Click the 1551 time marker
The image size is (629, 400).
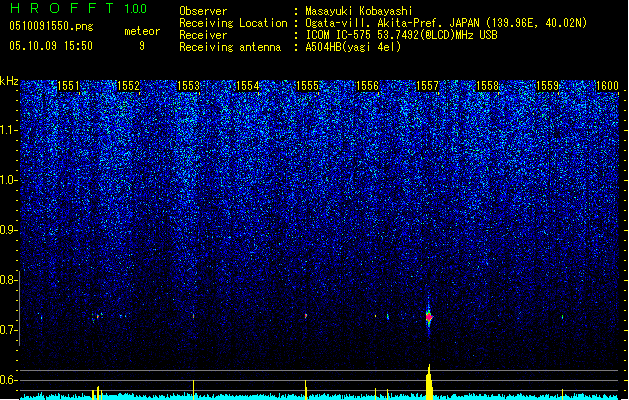(68, 86)
